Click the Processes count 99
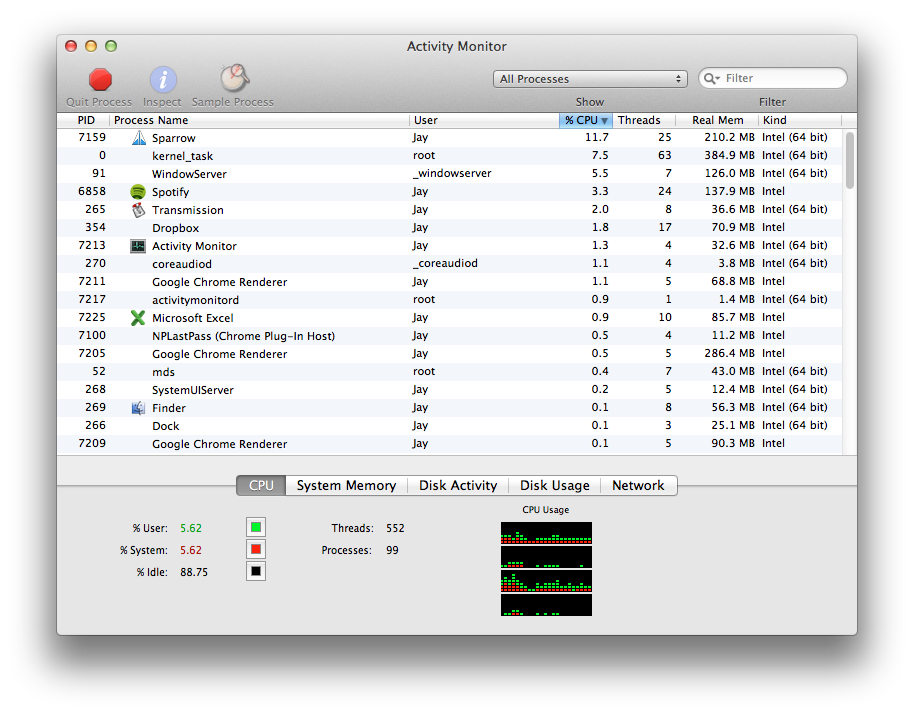The width and height of the screenshot is (914, 714). click(392, 550)
